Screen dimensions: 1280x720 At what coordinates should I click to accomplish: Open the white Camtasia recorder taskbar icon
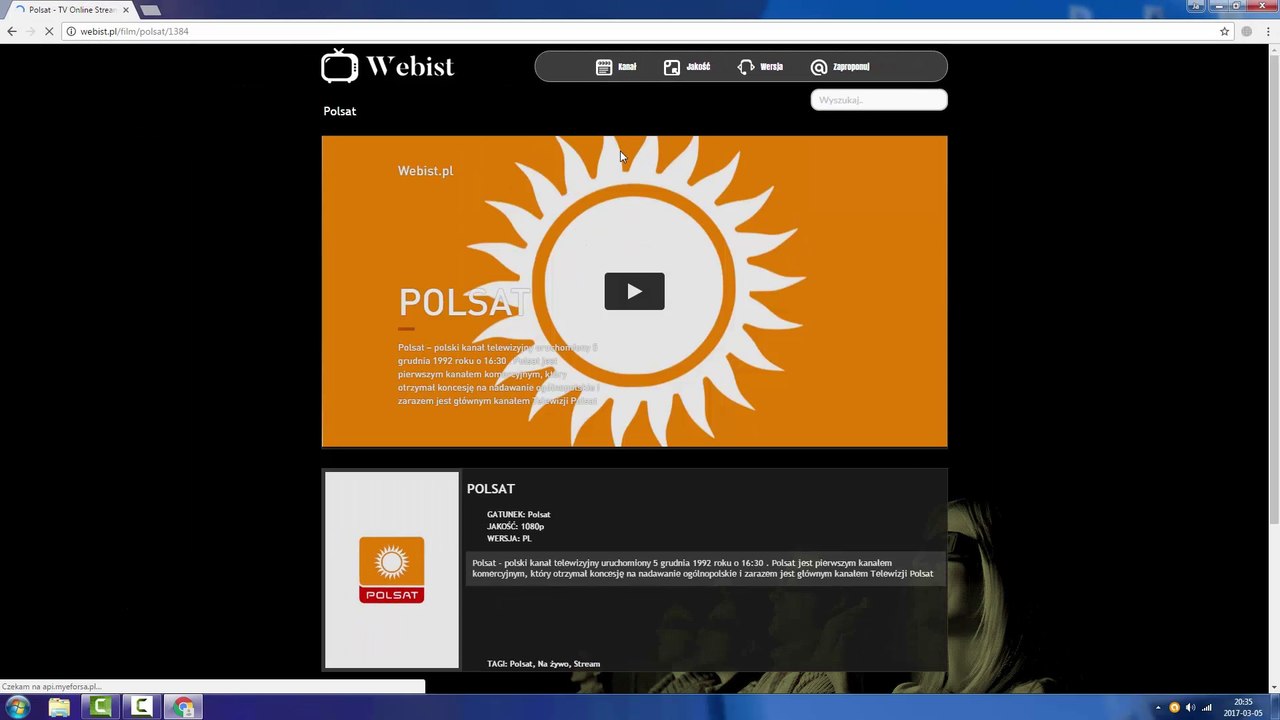142,707
